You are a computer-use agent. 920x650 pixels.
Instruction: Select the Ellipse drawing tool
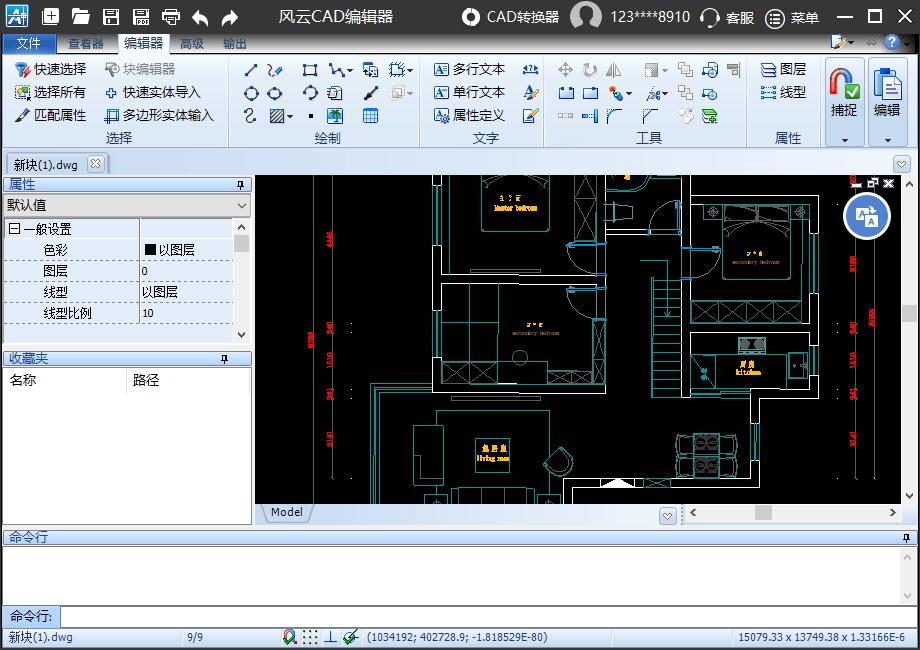[275, 93]
